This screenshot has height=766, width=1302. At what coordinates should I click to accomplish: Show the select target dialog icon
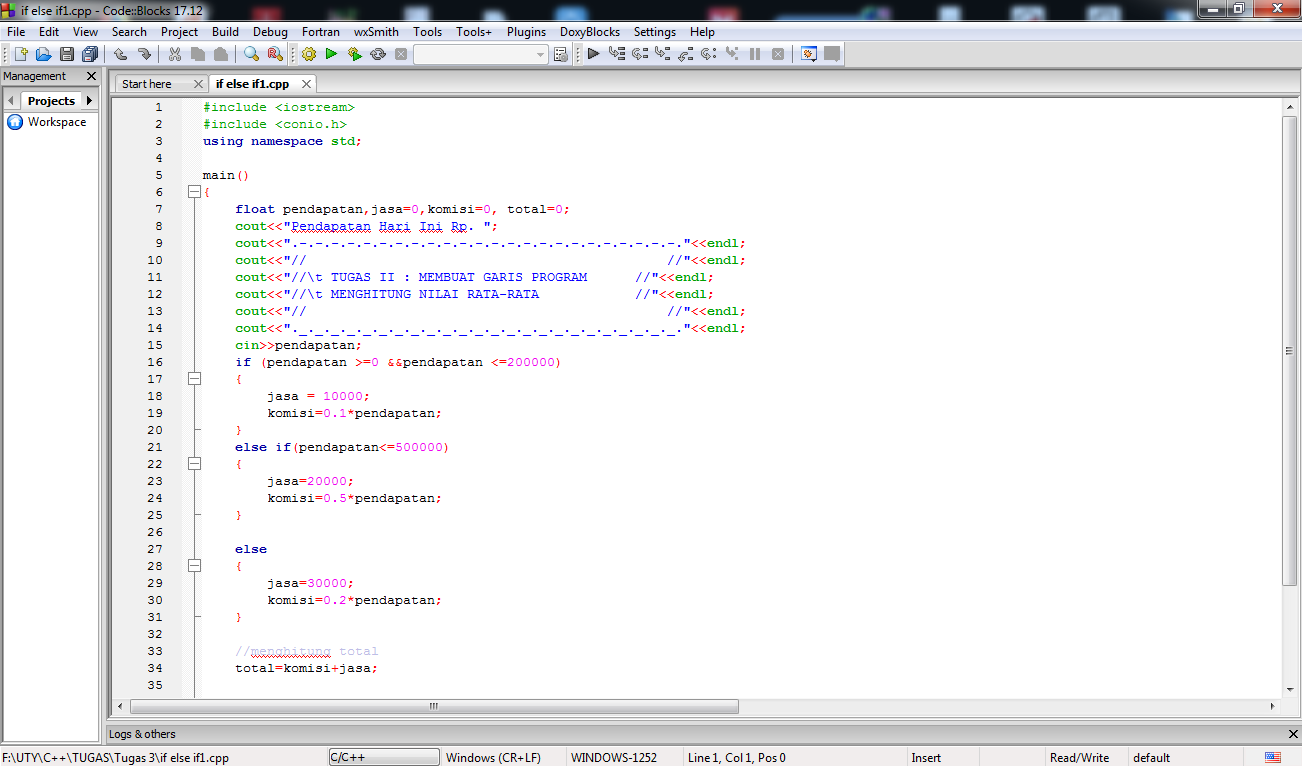point(560,54)
